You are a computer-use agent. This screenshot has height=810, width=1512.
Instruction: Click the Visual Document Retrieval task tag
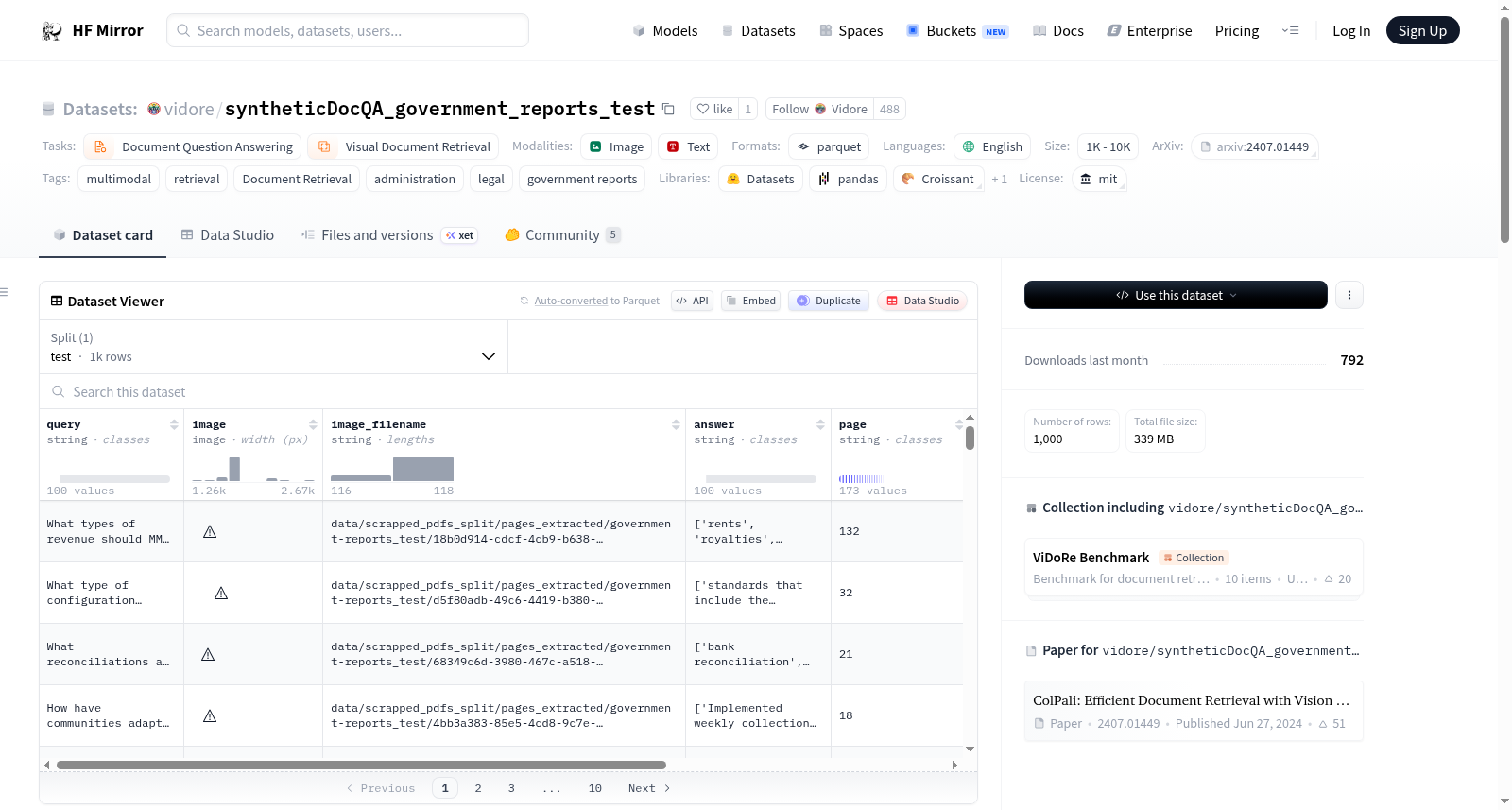404,146
